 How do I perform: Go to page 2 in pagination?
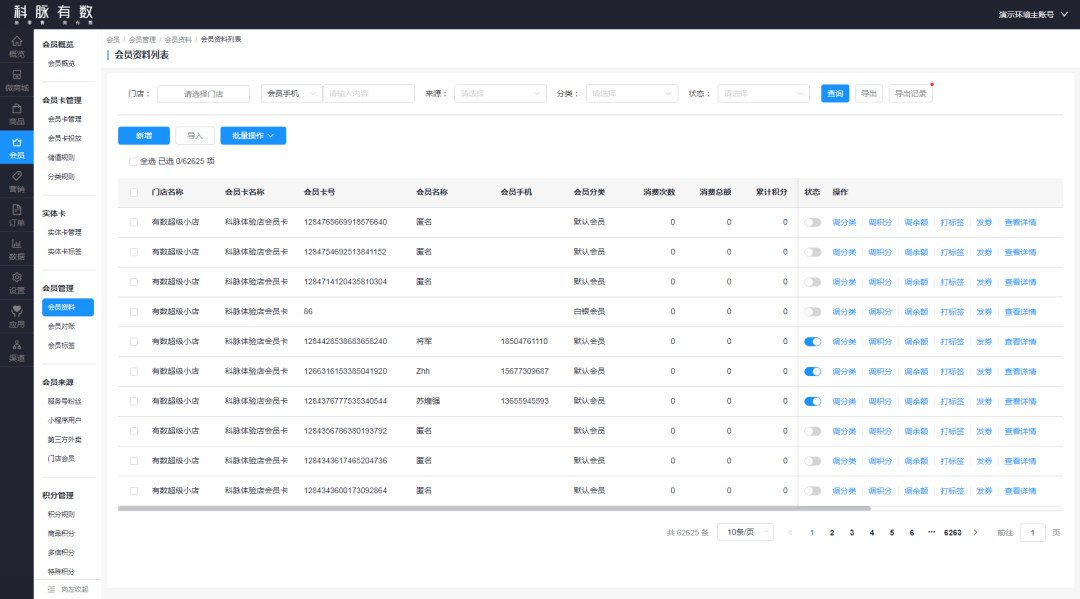point(832,532)
